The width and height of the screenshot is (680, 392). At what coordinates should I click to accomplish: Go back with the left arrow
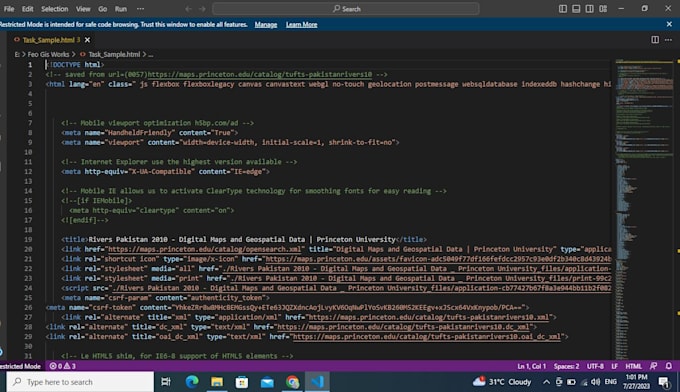188,9
